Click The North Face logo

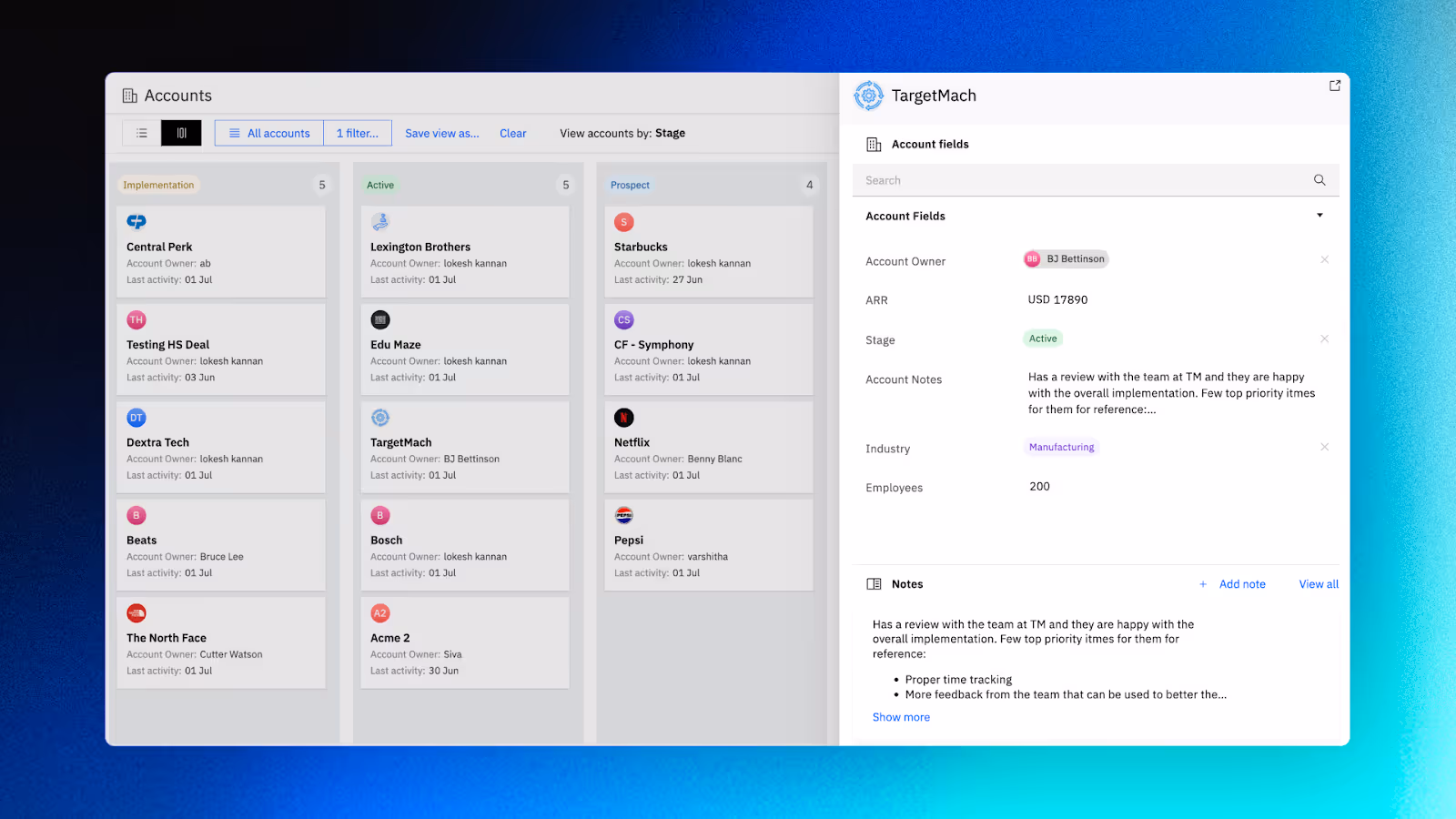click(x=136, y=613)
